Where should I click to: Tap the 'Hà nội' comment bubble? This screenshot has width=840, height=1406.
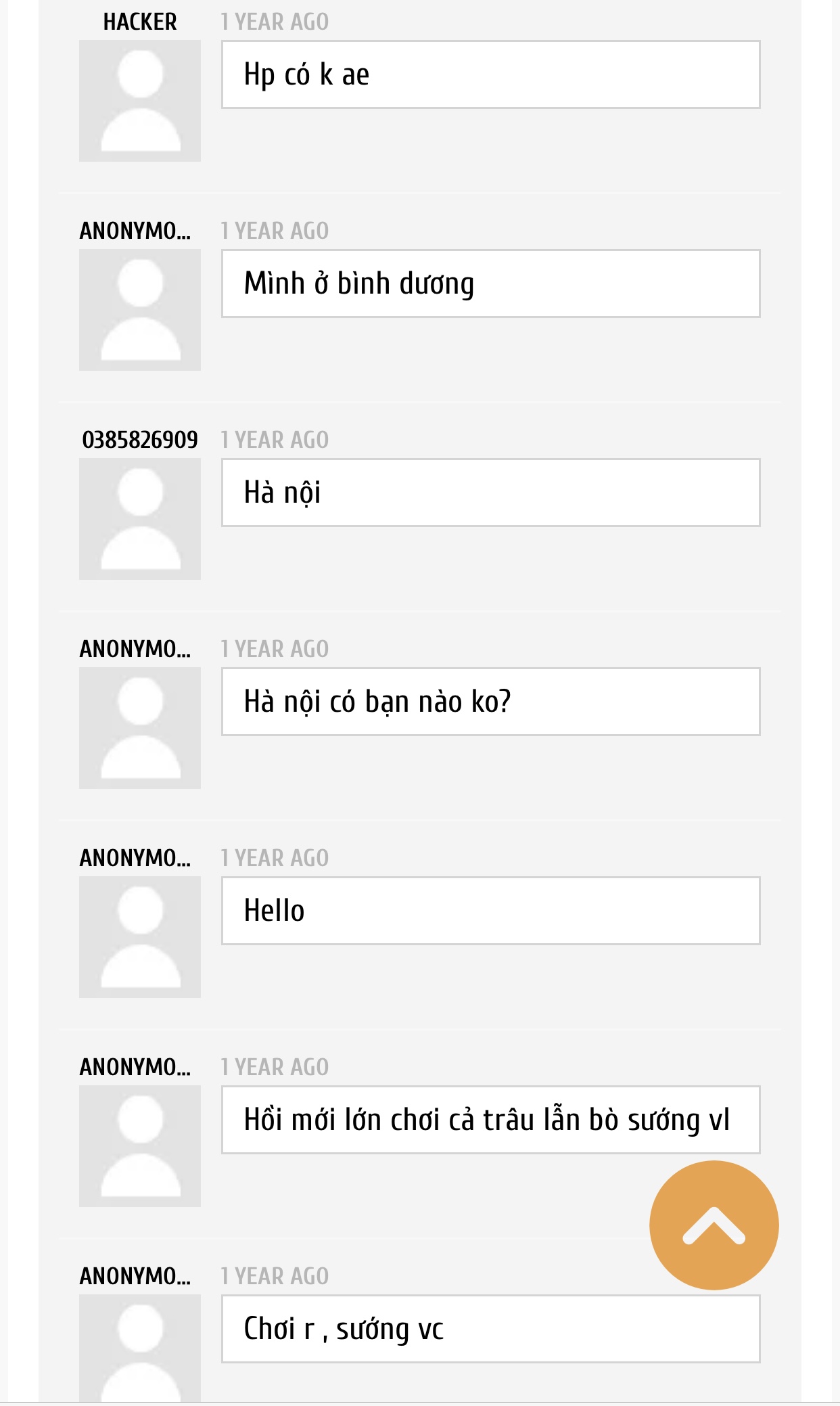click(491, 493)
